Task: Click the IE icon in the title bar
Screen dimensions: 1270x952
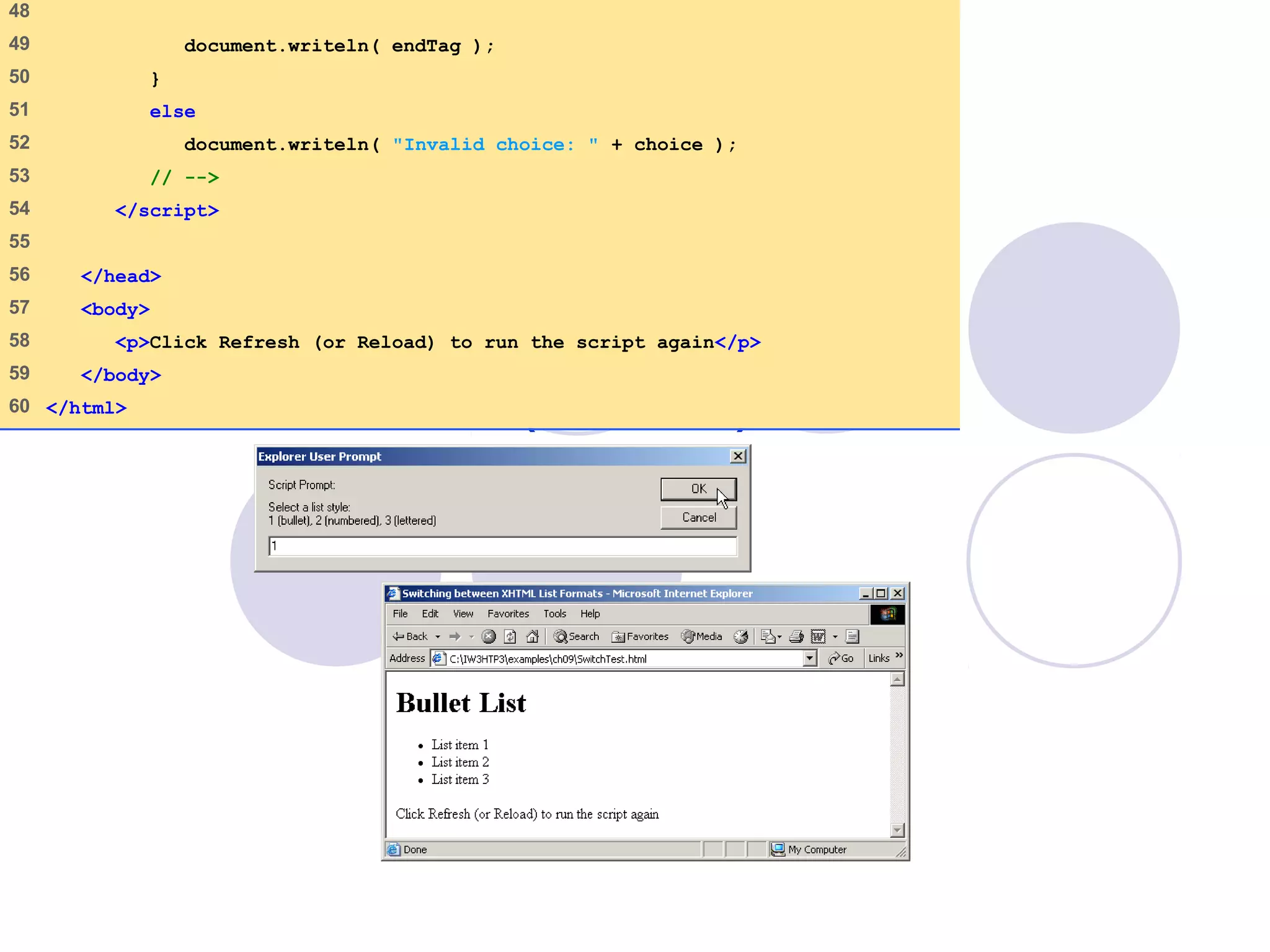Action: click(393, 594)
